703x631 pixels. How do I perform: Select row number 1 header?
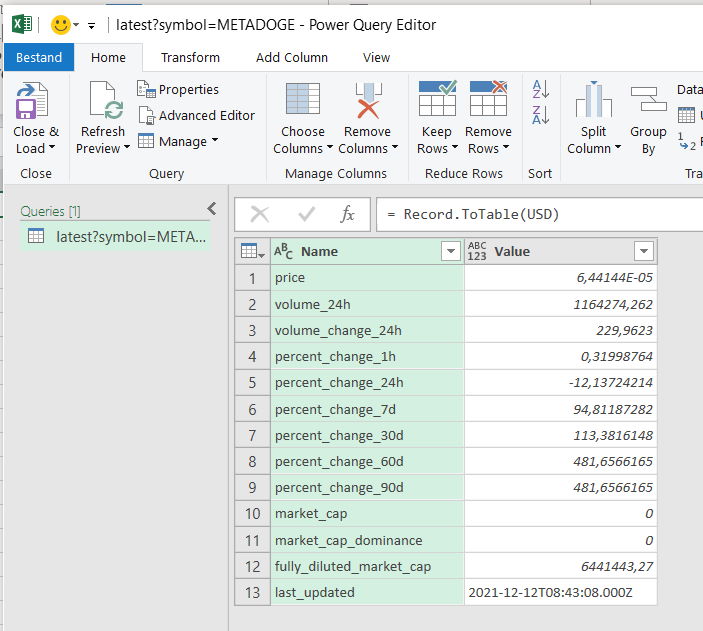[x=252, y=278]
